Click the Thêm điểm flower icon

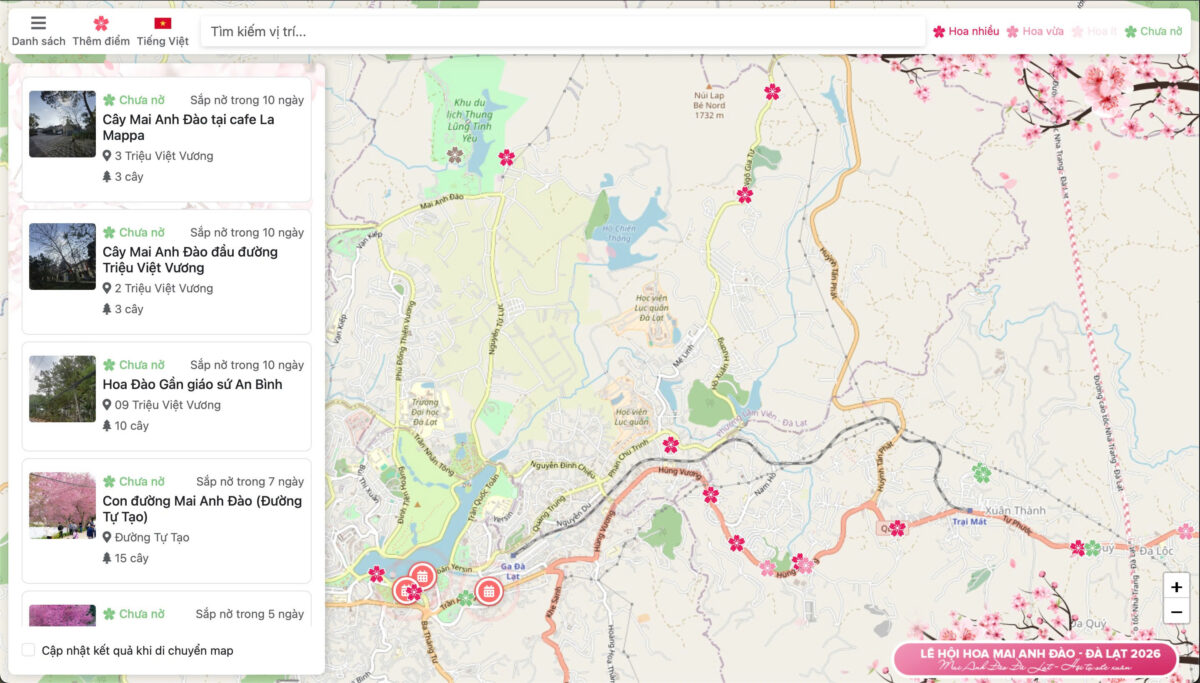tap(101, 24)
